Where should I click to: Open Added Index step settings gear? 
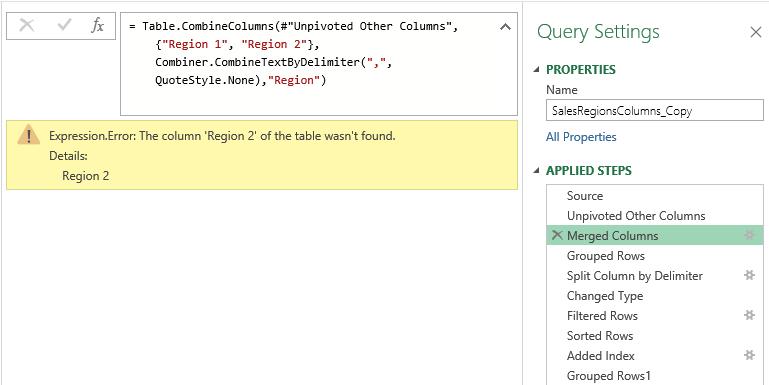749,356
